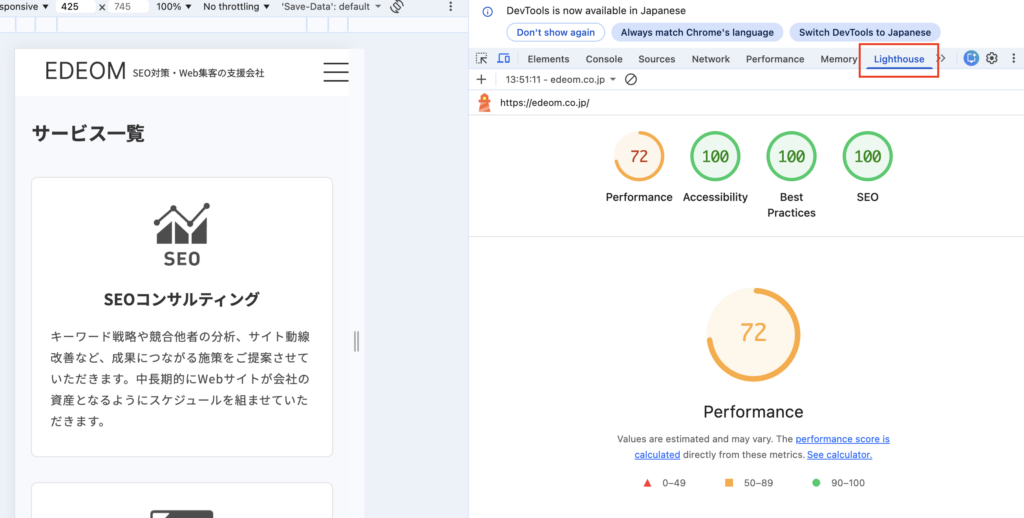Open the No throttling dropdown
Viewport: 1024px width, 518px height.
coord(236,6)
